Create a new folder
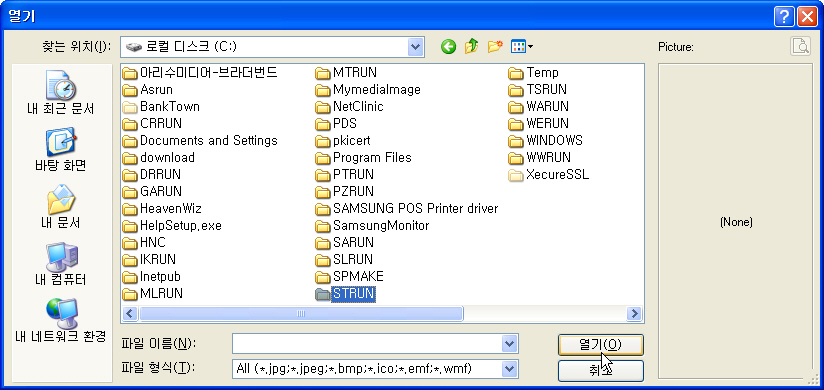 tap(495, 47)
